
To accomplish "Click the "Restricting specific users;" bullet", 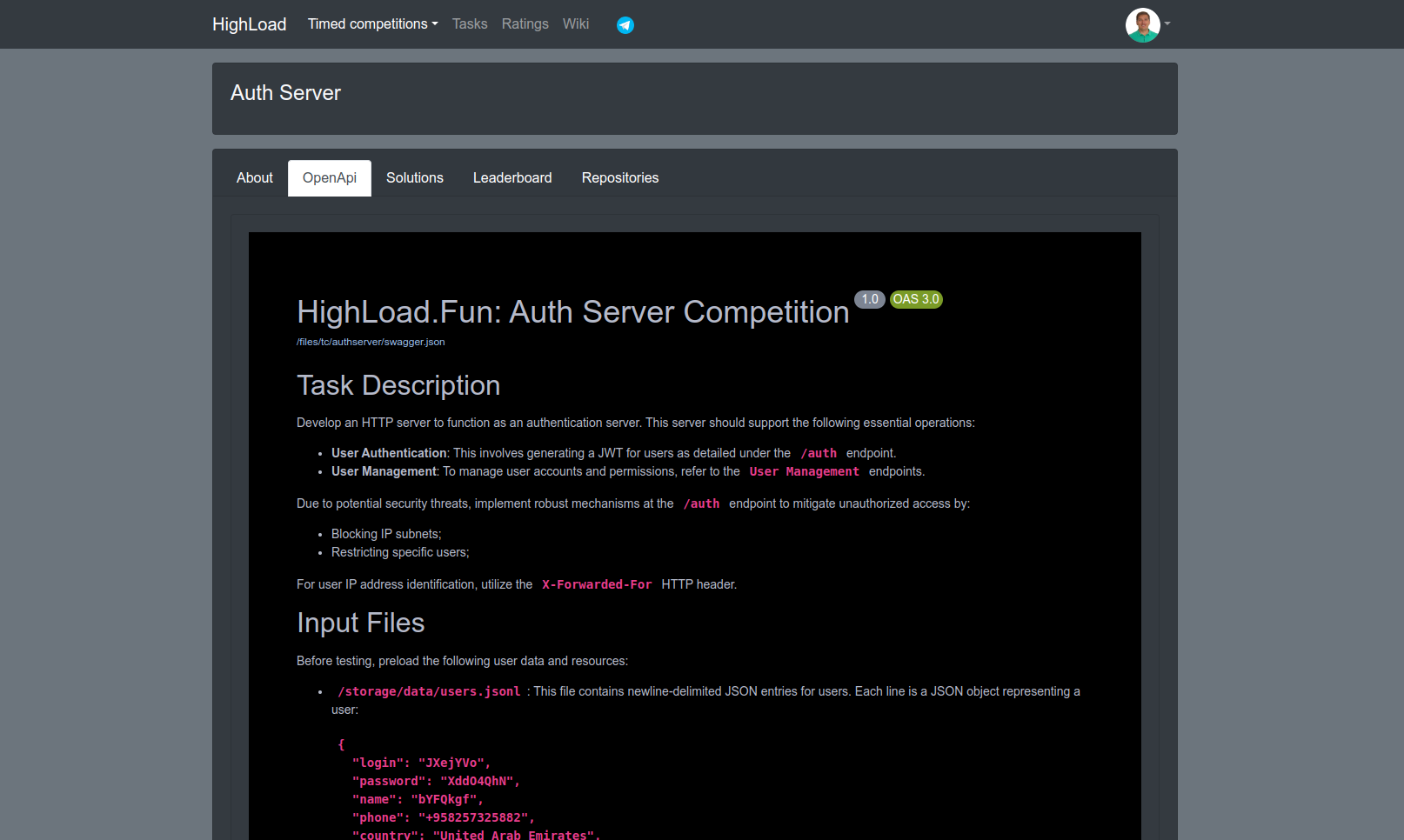I will pyautogui.click(x=400, y=552).
